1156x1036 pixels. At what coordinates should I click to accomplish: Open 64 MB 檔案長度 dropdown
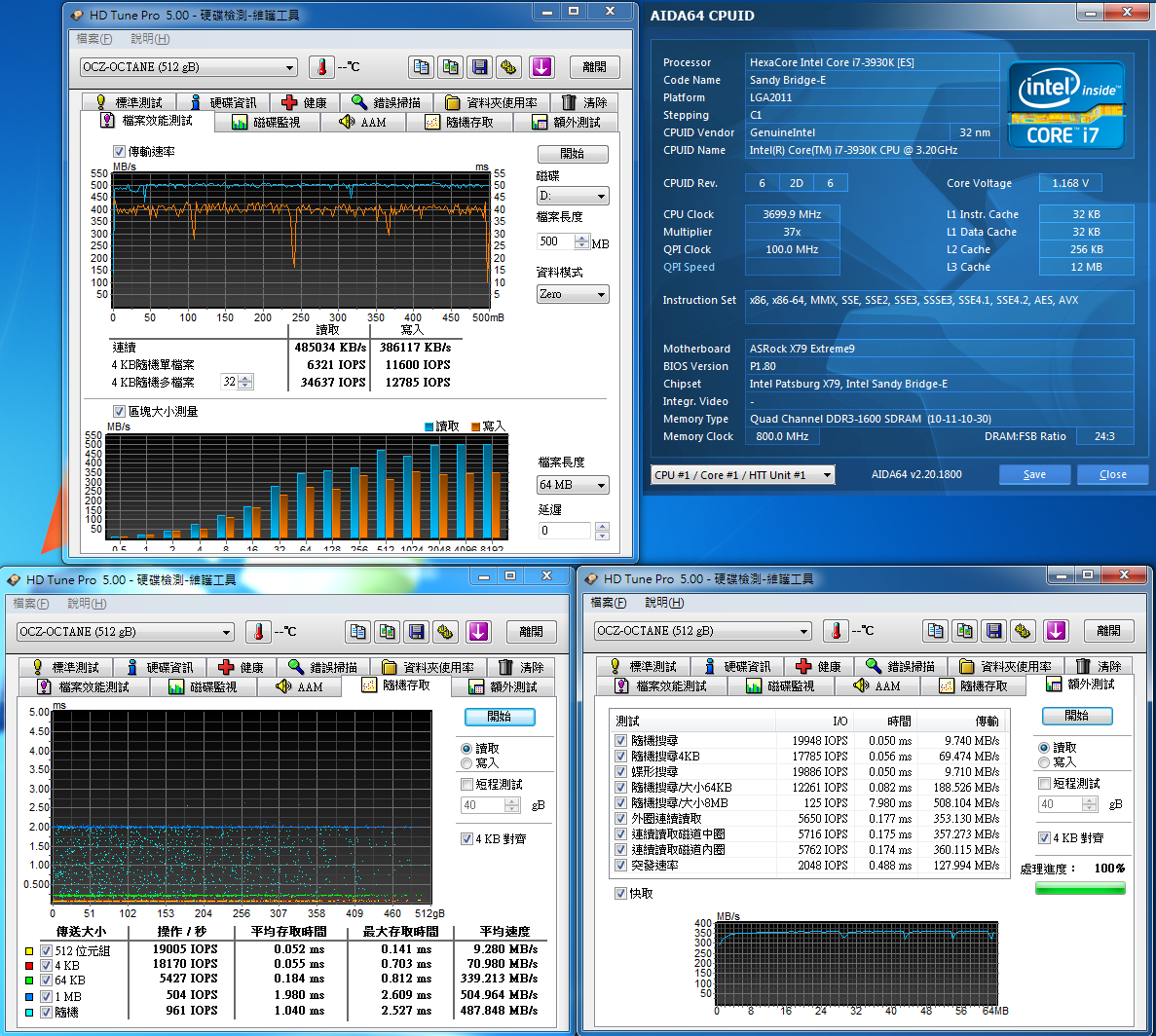[x=573, y=485]
